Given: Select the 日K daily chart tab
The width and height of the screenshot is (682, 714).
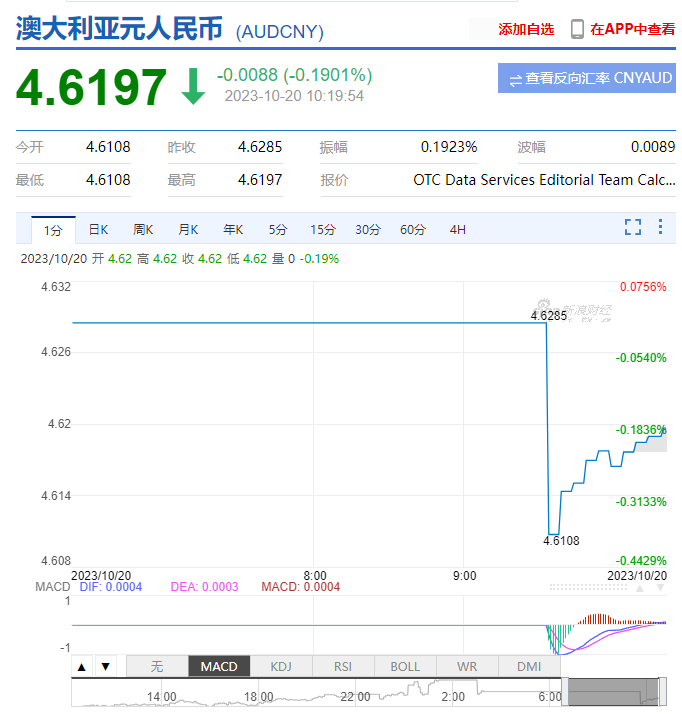Looking at the screenshot, I should pos(98,230).
